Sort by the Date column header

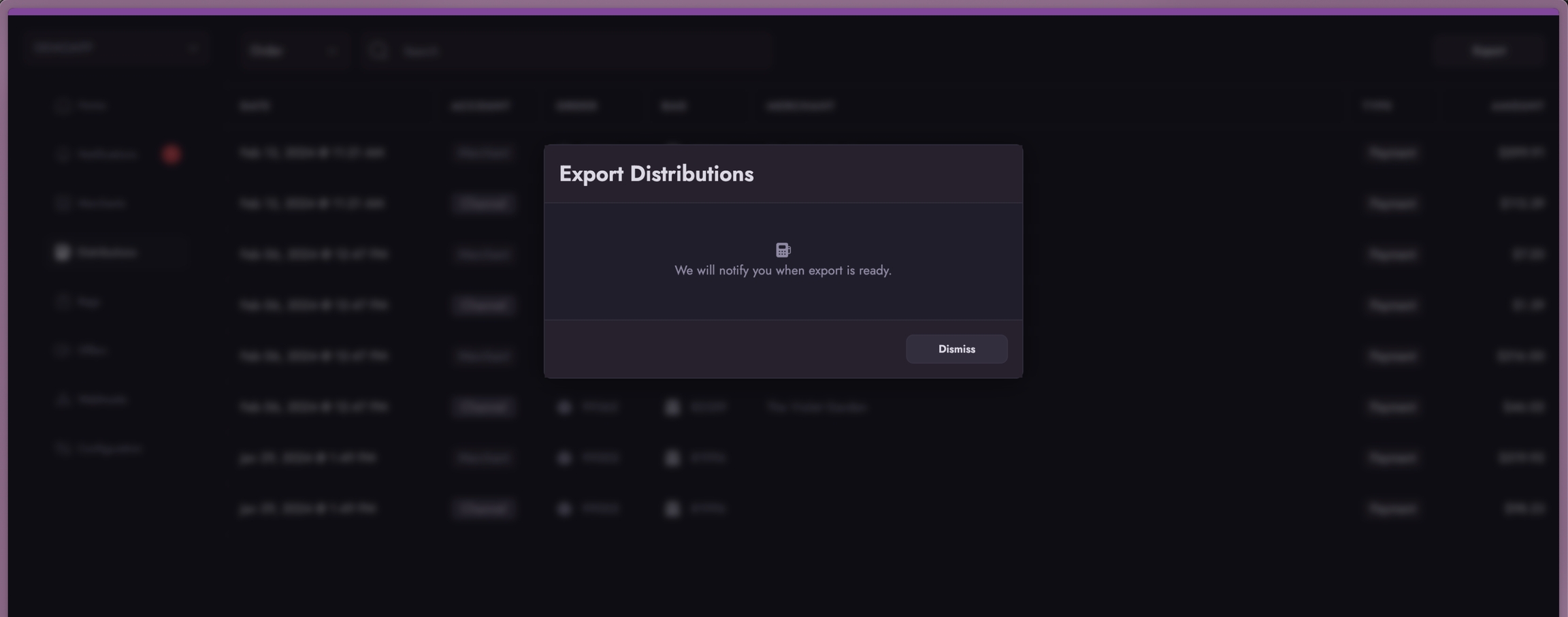click(255, 106)
